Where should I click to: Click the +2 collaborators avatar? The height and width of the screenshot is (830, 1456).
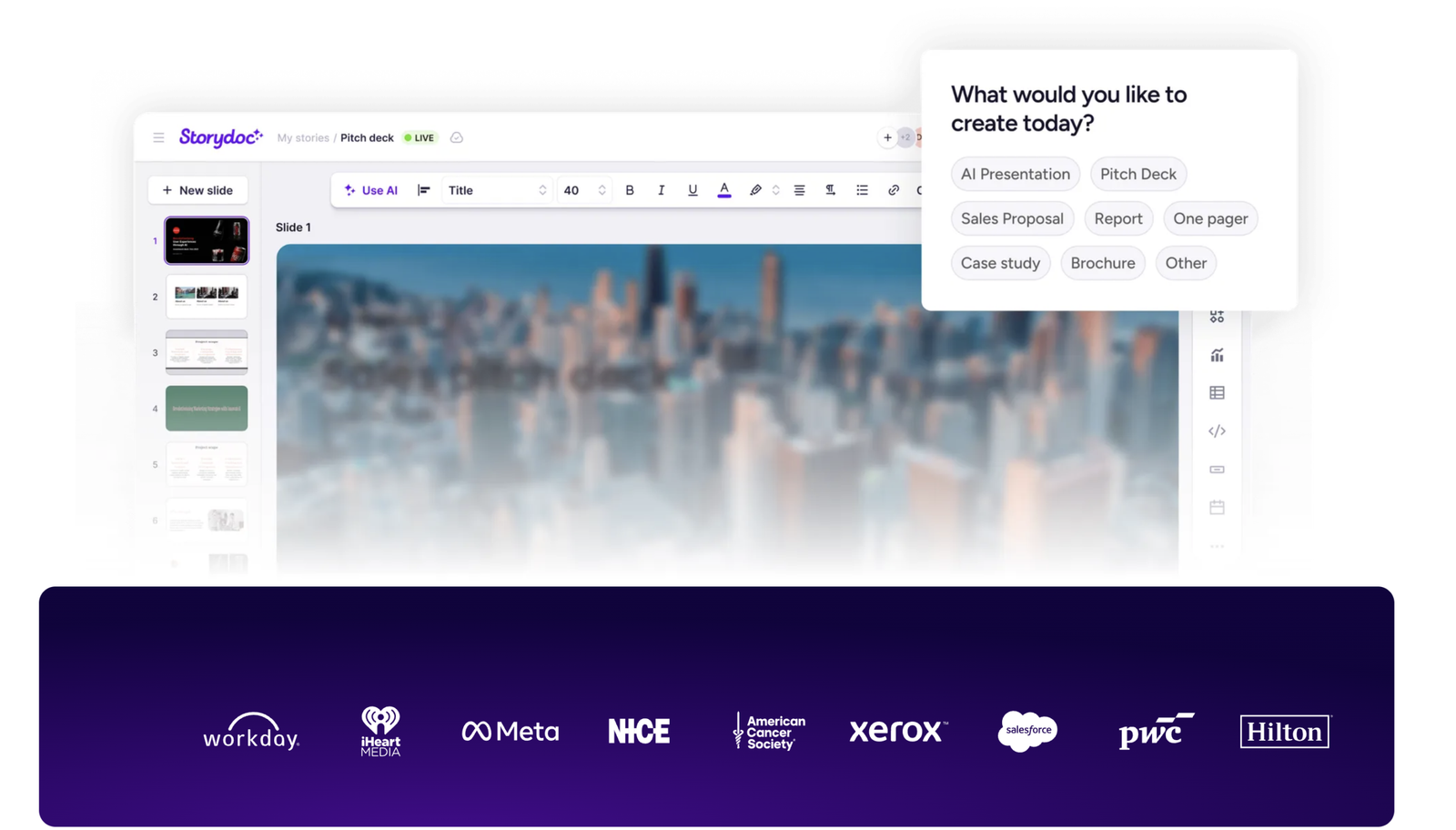point(905,137)
